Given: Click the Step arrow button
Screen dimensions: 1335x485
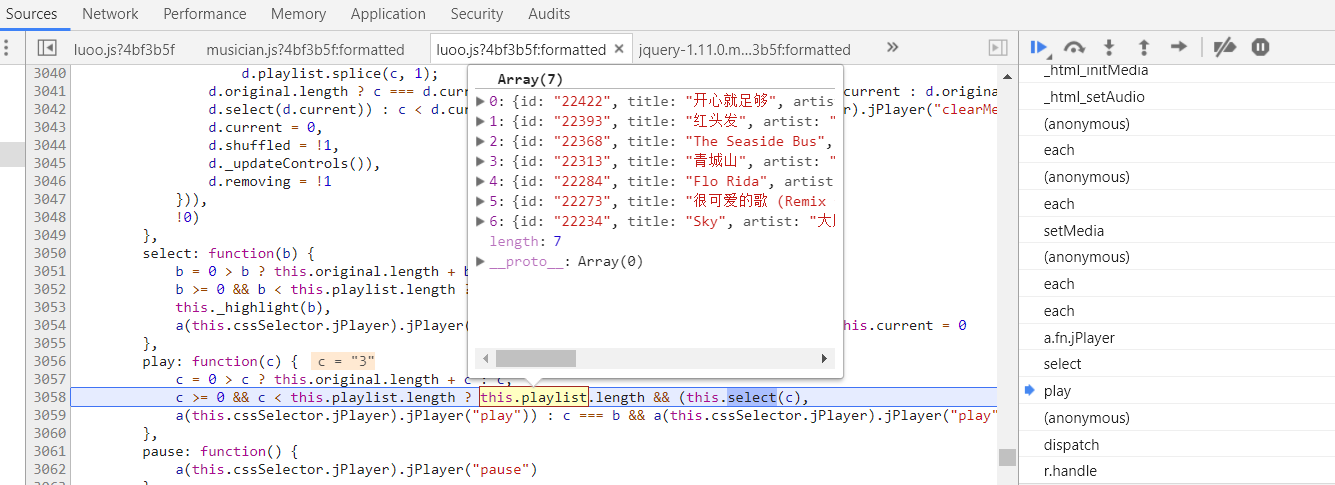Looking at the screenshot, I should coord(1179,47).
